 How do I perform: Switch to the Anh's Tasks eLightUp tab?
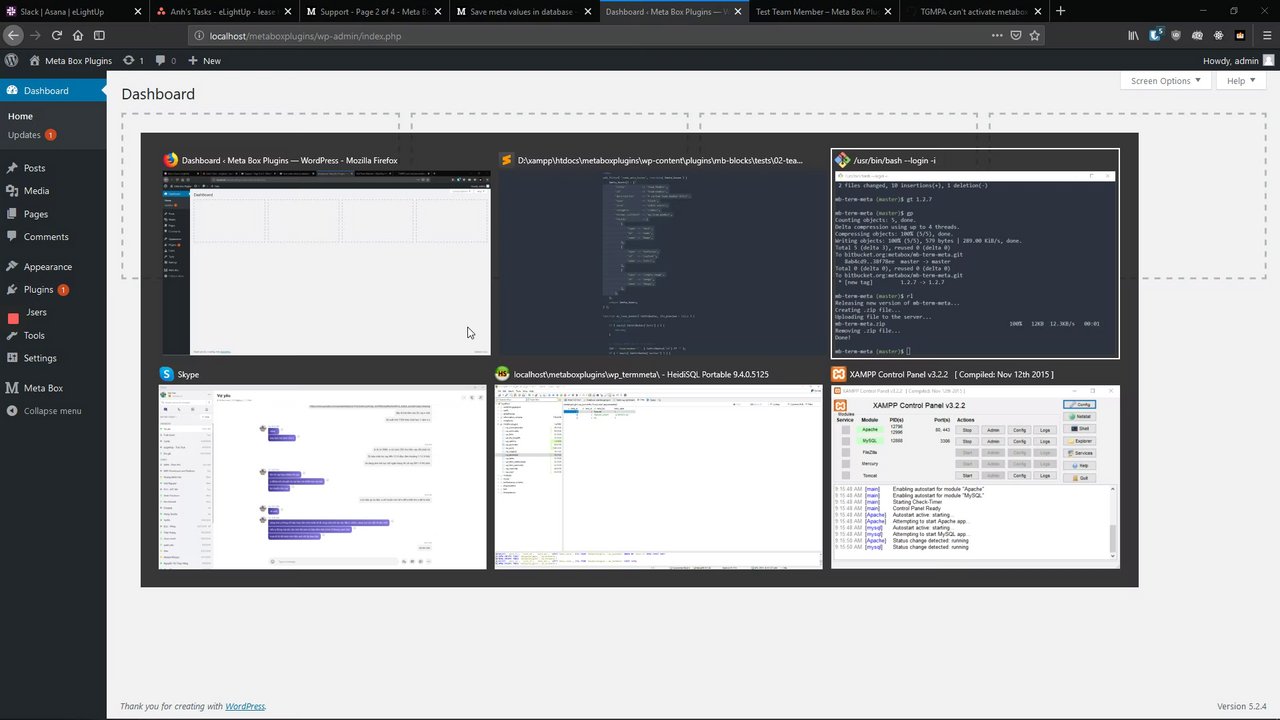pos(225,11)
